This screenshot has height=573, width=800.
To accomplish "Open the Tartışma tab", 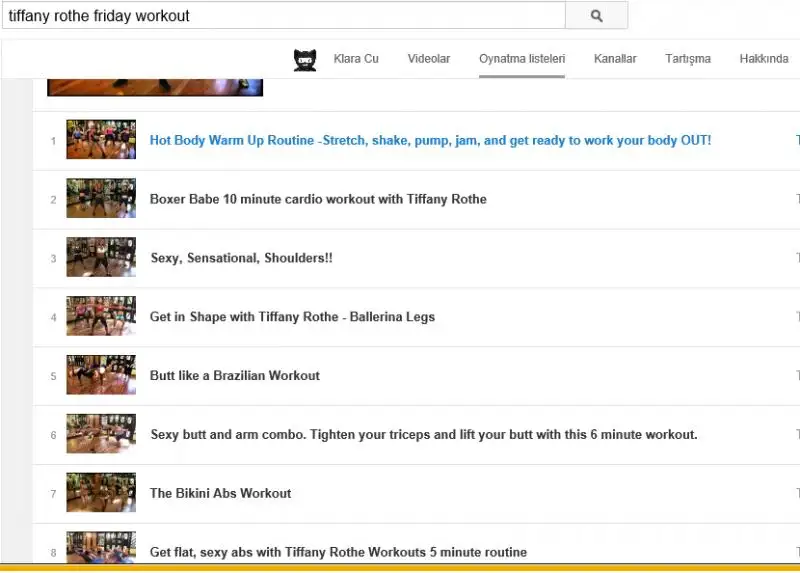I will click(688, 59).
